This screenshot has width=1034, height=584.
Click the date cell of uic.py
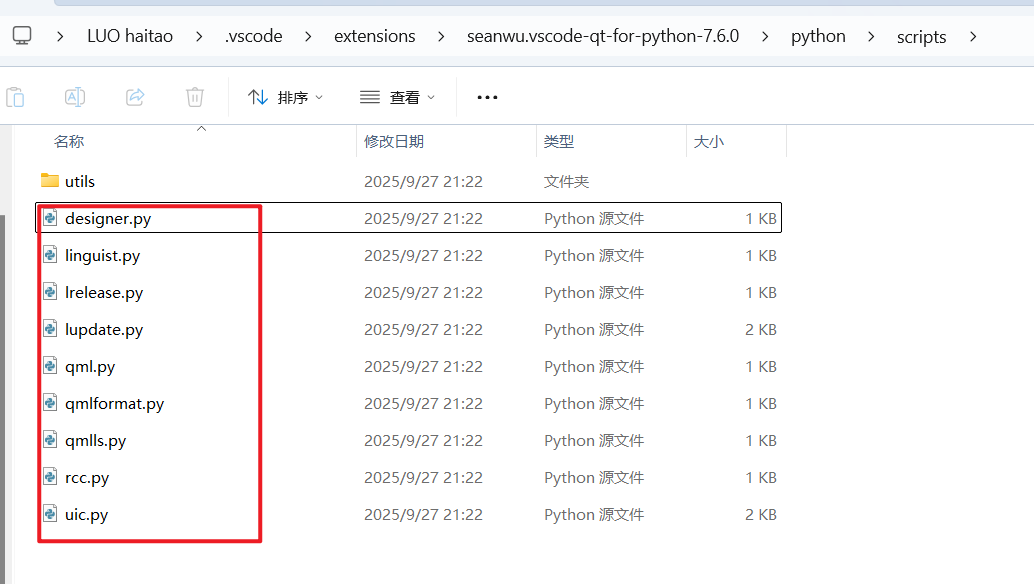(x=423, y=514)
